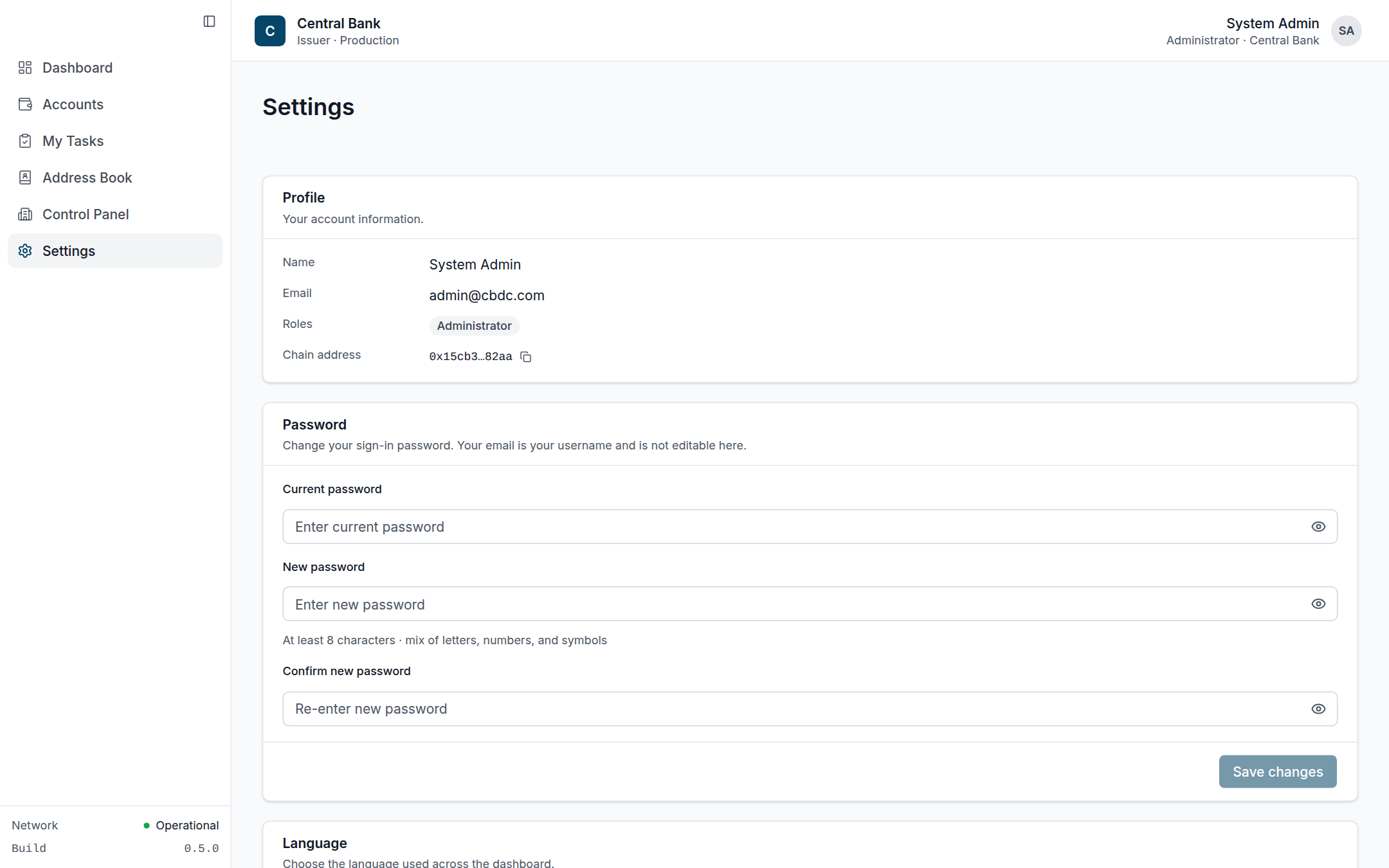The image size is (1389, 868).
Task: Click the Issuer · Production subtitle
Action: pyautogui.click(x=348, y=41)
